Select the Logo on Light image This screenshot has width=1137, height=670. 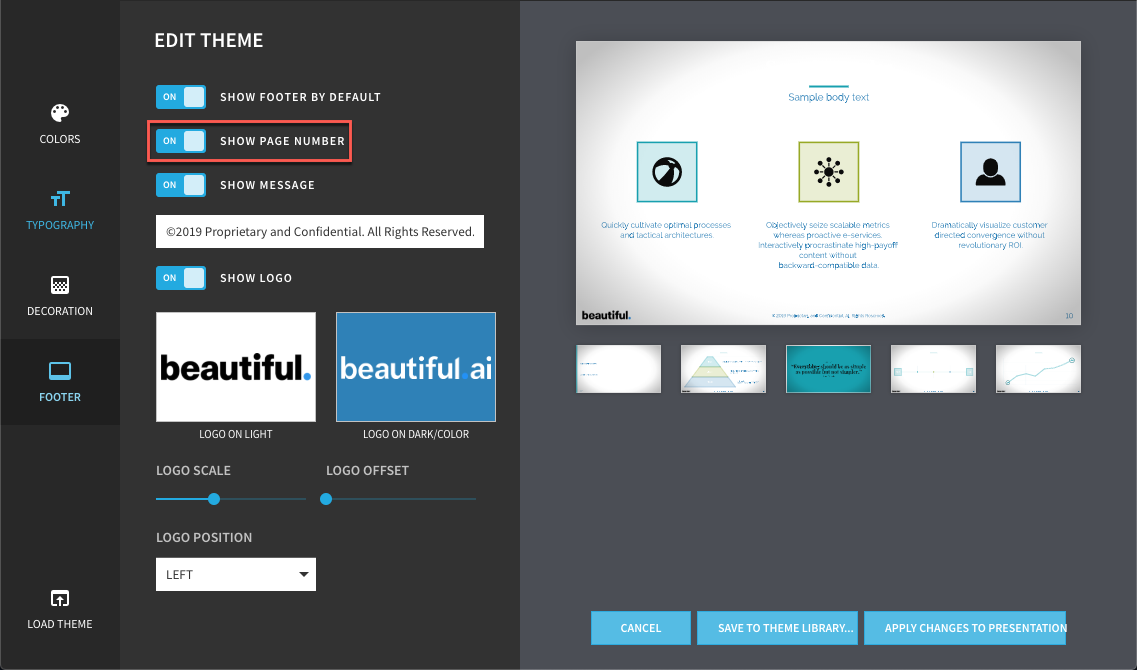click(x=236, y=367)
